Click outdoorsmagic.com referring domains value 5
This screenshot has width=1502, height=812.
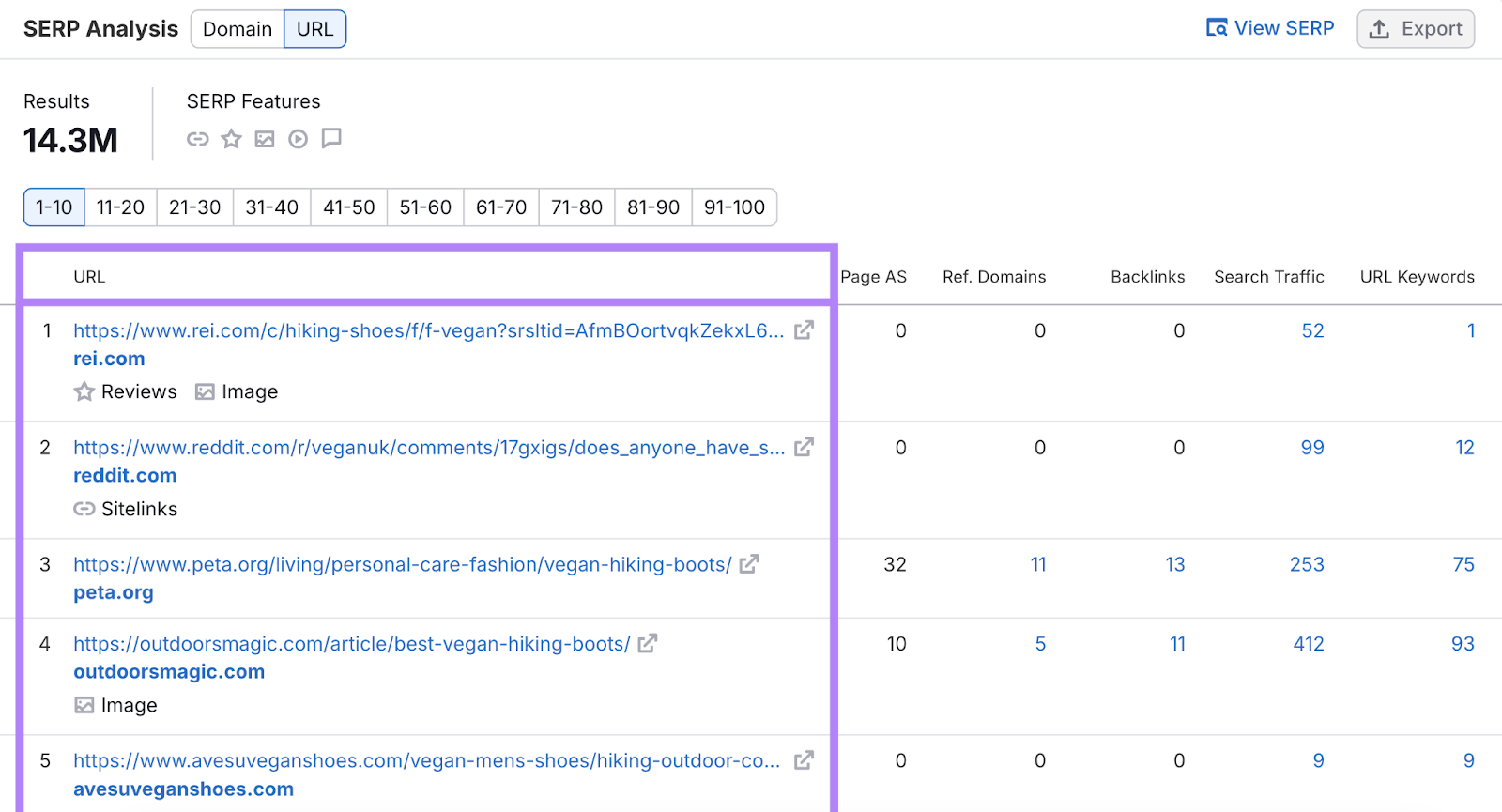(x=1040, y=644)
